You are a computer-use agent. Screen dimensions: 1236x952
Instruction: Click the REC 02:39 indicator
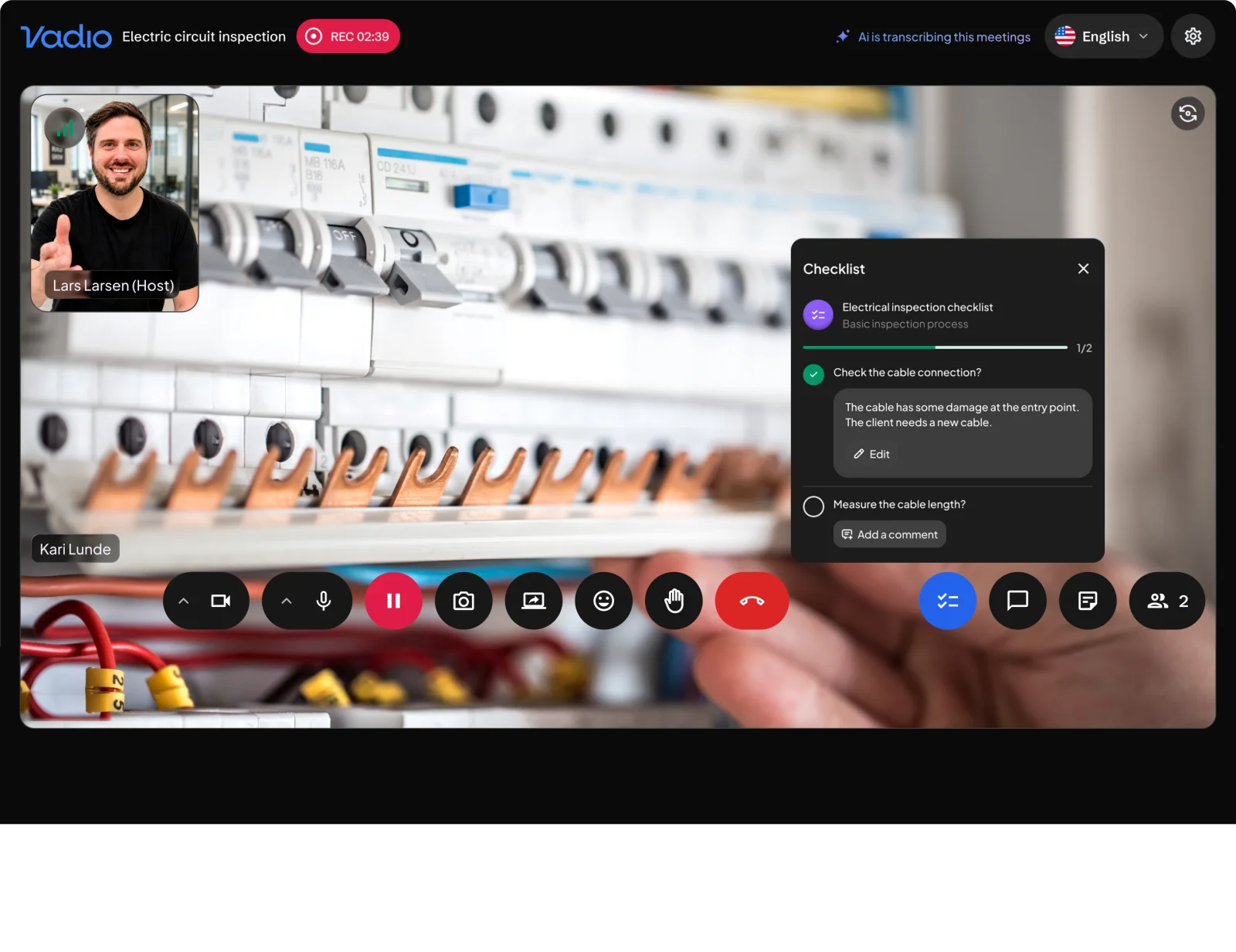click(348, 36)
